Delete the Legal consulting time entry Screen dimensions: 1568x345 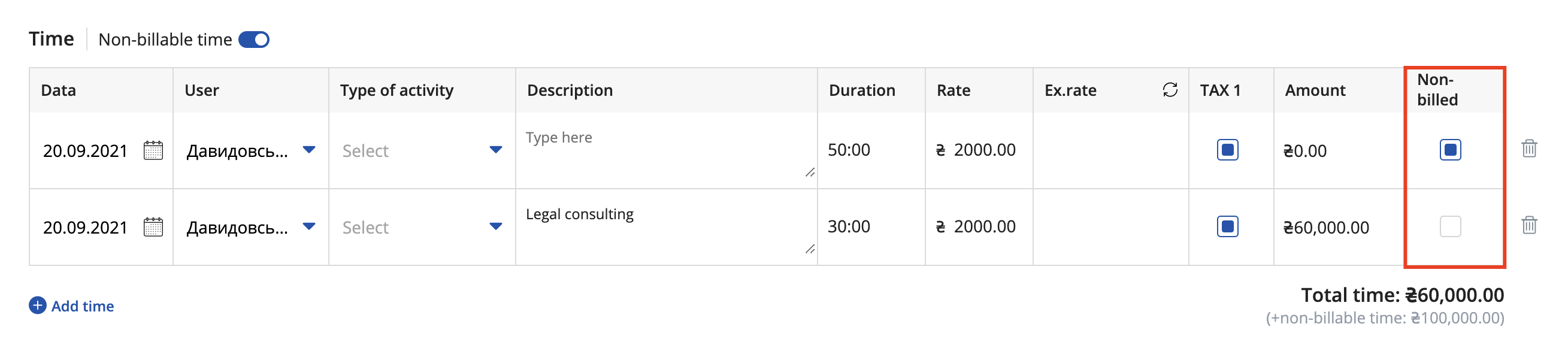1529,225
